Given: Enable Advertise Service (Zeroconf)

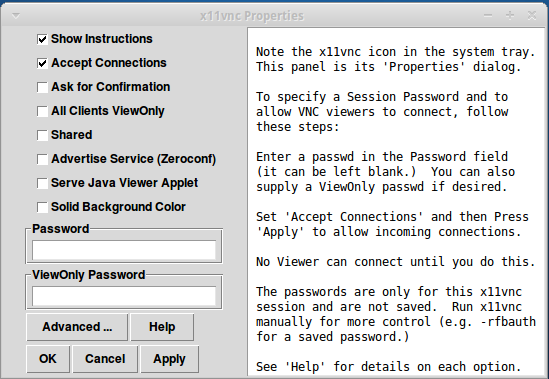Looking at the screenshot, I should pyautogui.click(x=42, y=159).
